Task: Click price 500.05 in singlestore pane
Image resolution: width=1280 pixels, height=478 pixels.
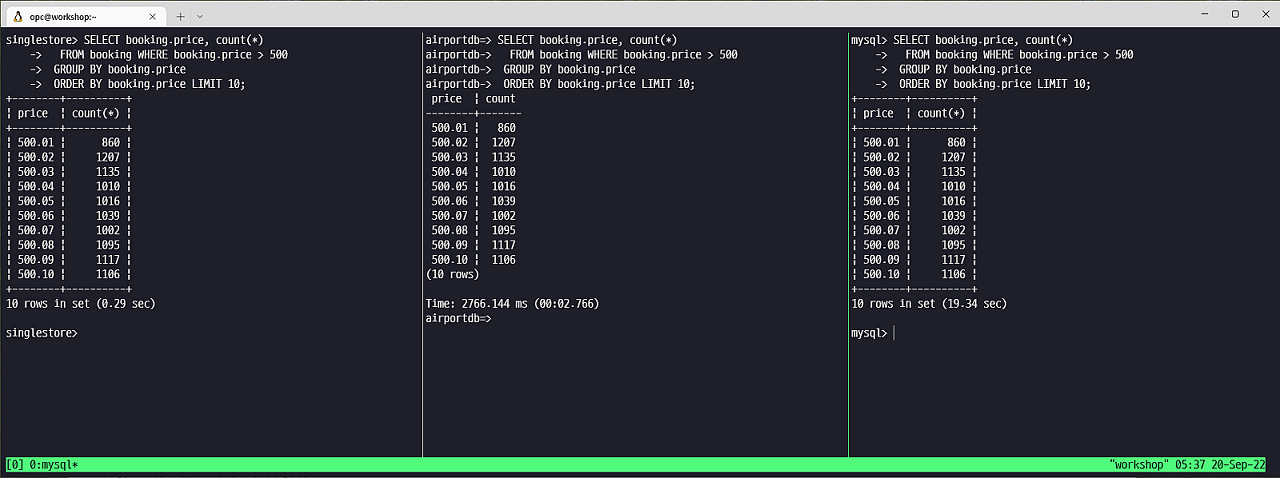Action: (x=36, y=201)
